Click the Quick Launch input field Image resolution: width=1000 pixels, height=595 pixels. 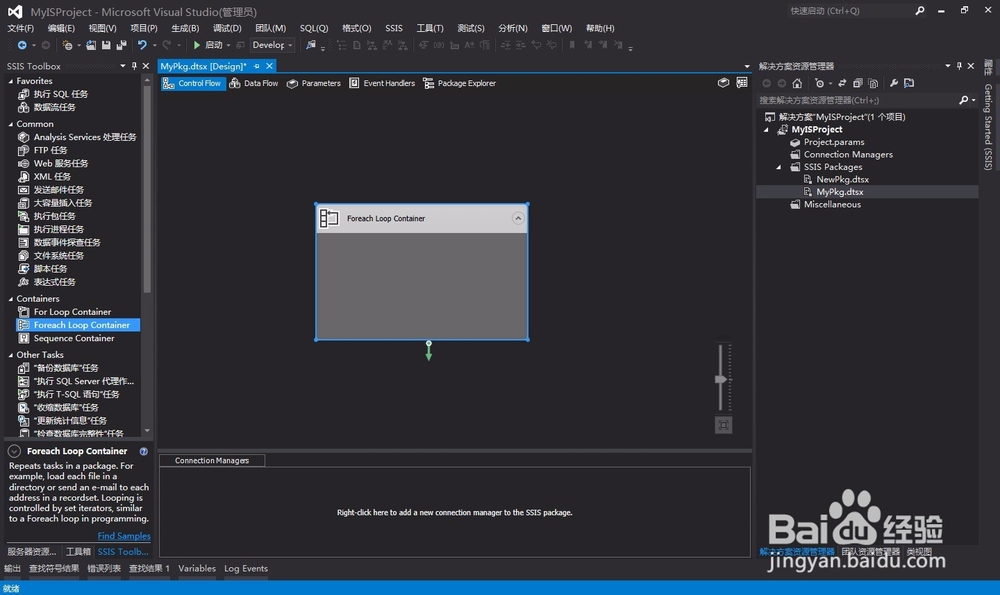pos(850,11)
